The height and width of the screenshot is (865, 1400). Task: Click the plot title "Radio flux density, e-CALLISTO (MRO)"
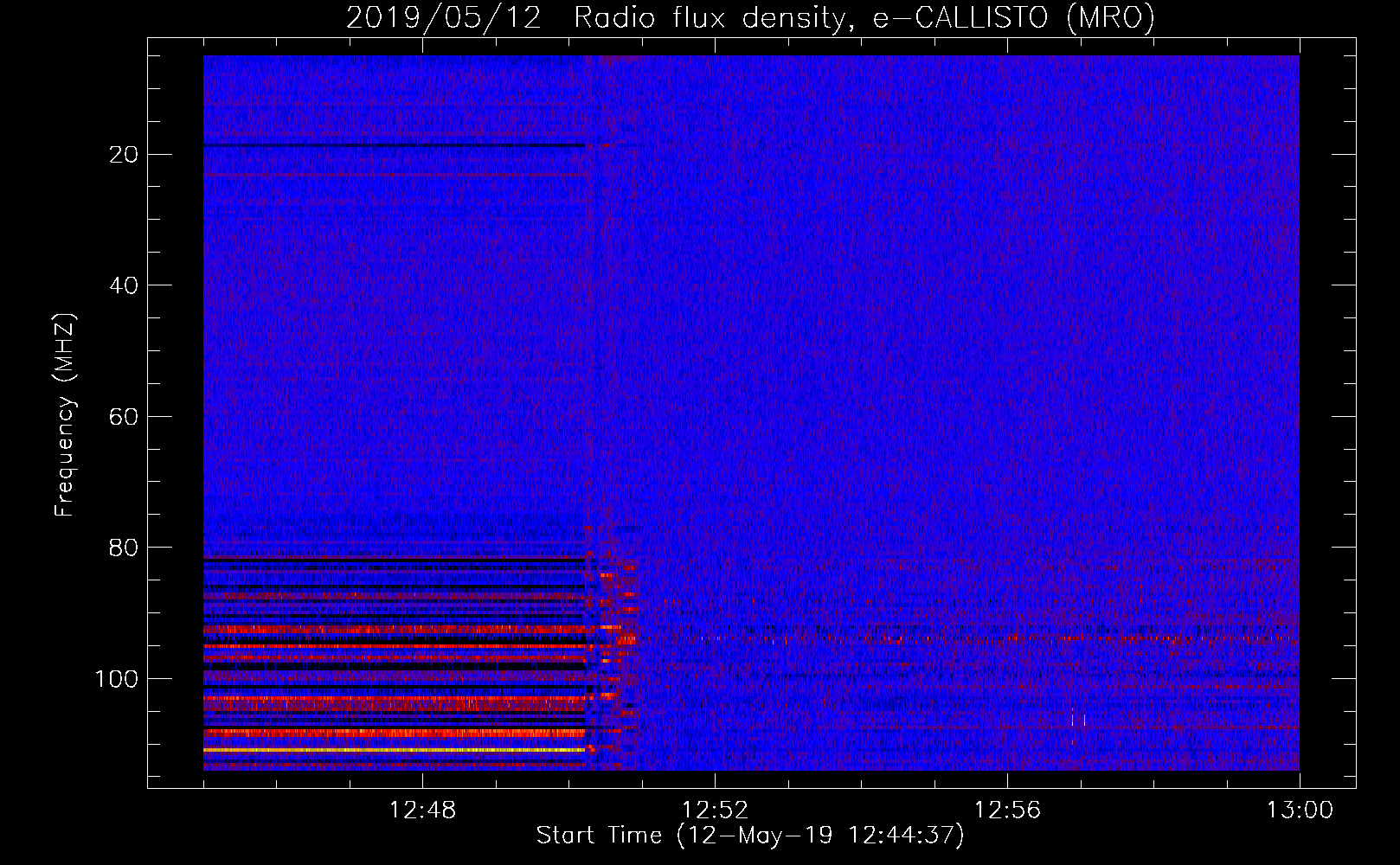click(864, 18)
